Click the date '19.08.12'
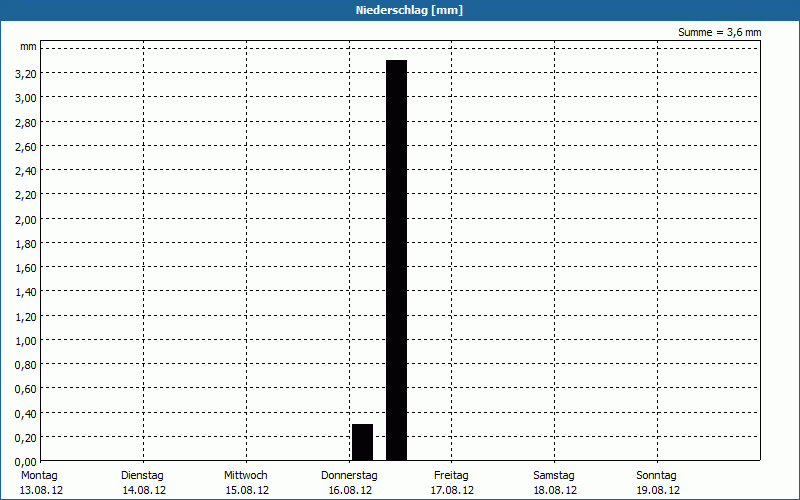Image resolution: width=800 pixels, height=500 pixels. point(658,491)
